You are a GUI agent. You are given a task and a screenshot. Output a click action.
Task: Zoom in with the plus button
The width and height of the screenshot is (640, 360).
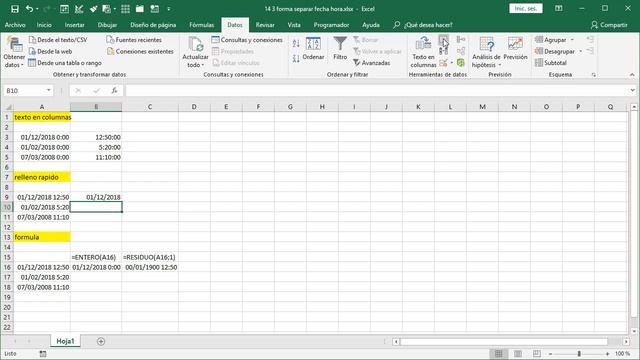pyautogui.click(x=607, y=353)
